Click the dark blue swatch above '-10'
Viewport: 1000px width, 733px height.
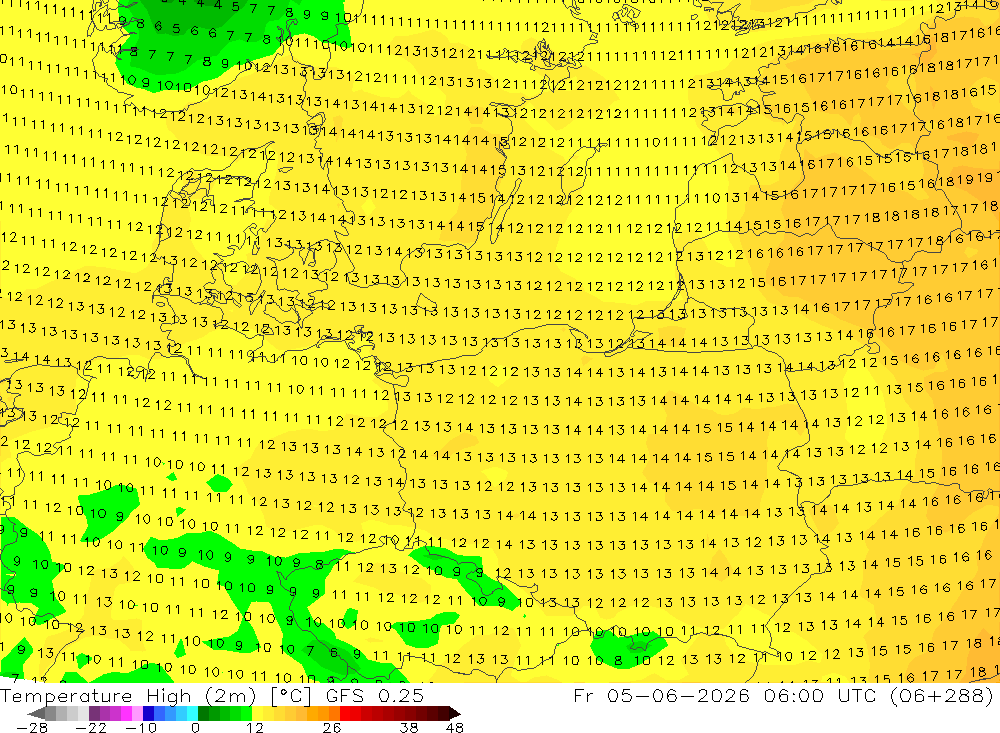pyautogui.click(x=149, y=713)
